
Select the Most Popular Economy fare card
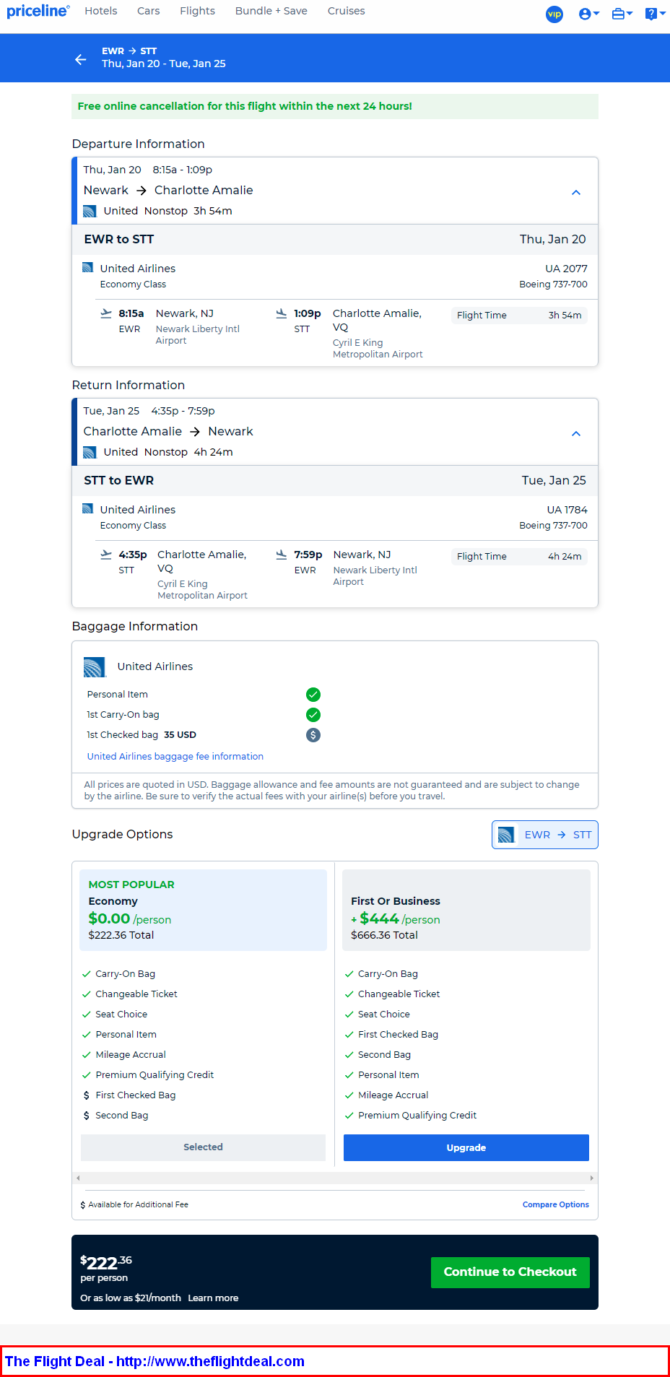pyautogui.click(x=203, y=910)
